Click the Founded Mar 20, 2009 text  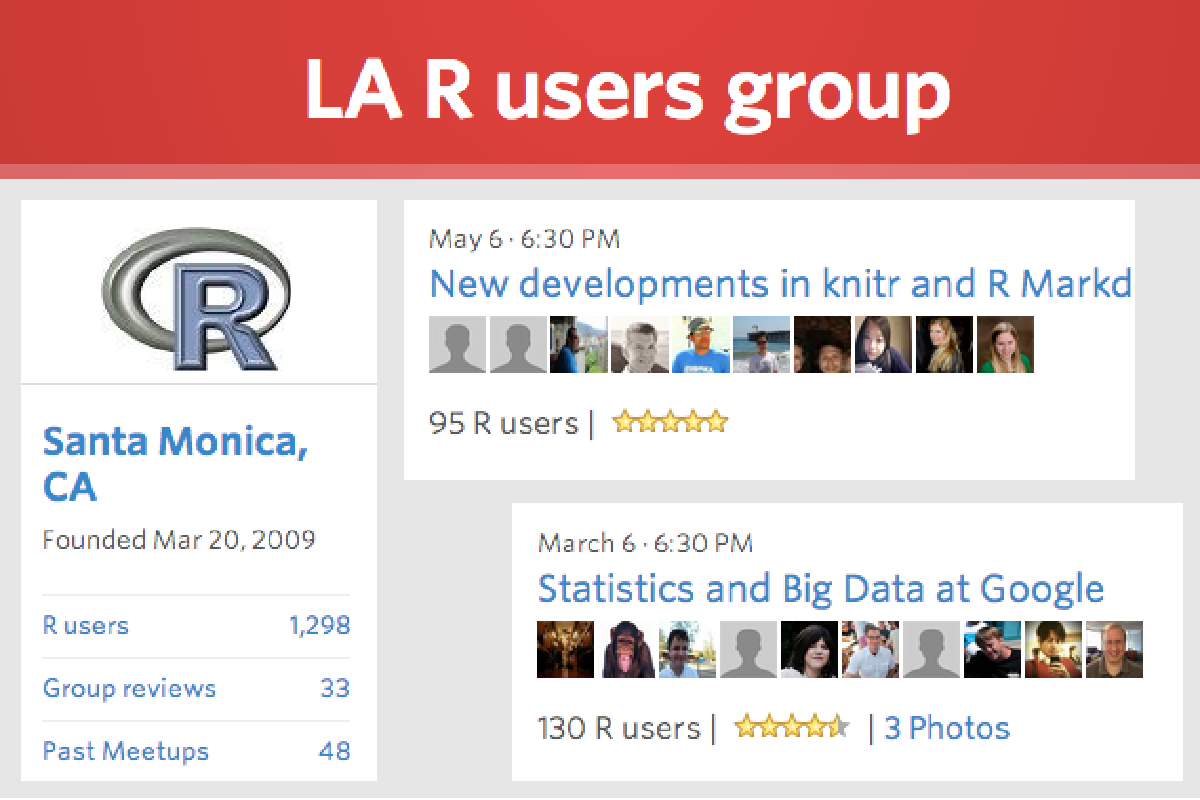click(x=179, y=541)
